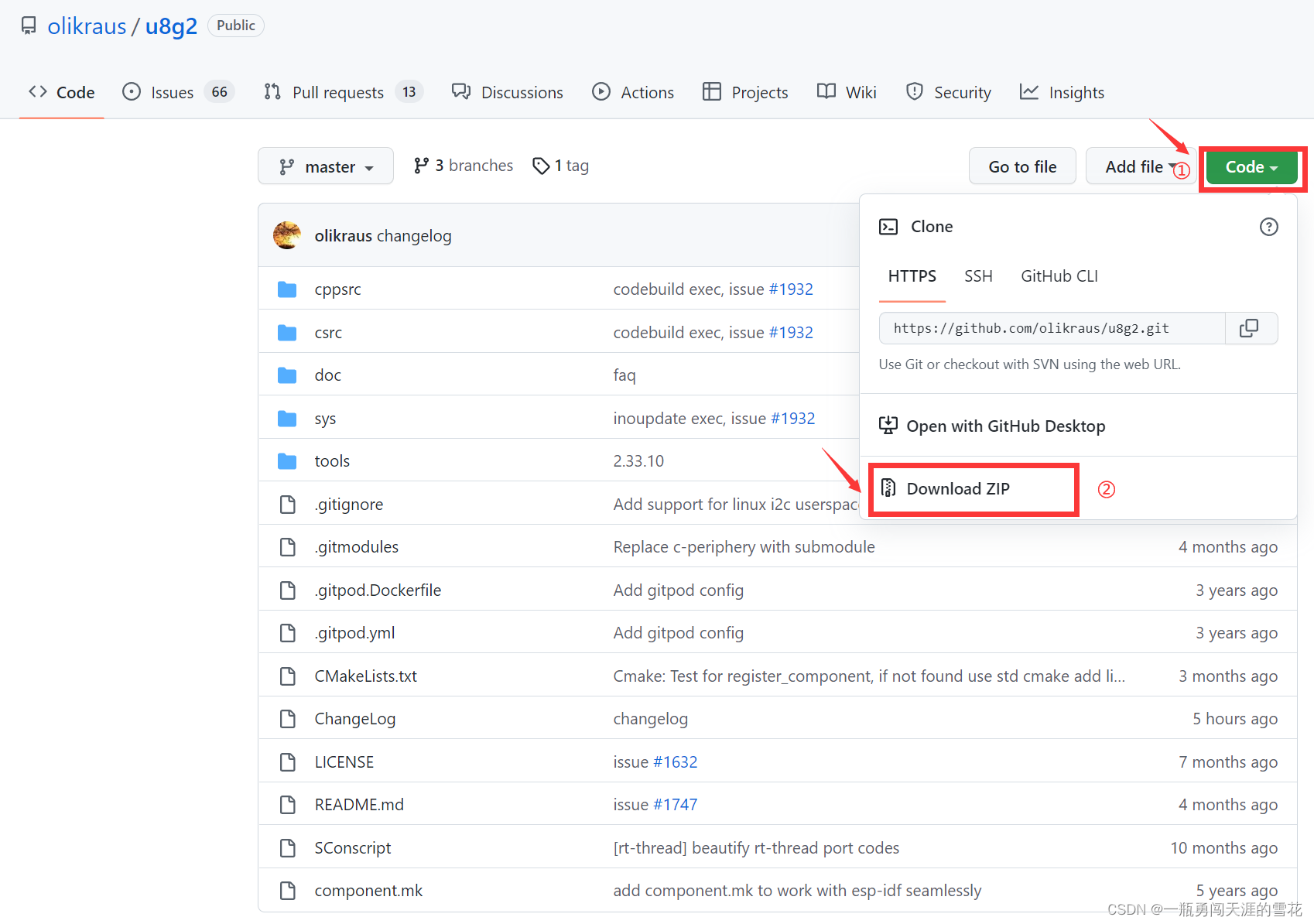
Task: Click the README.md file icon
Action: 288,805
